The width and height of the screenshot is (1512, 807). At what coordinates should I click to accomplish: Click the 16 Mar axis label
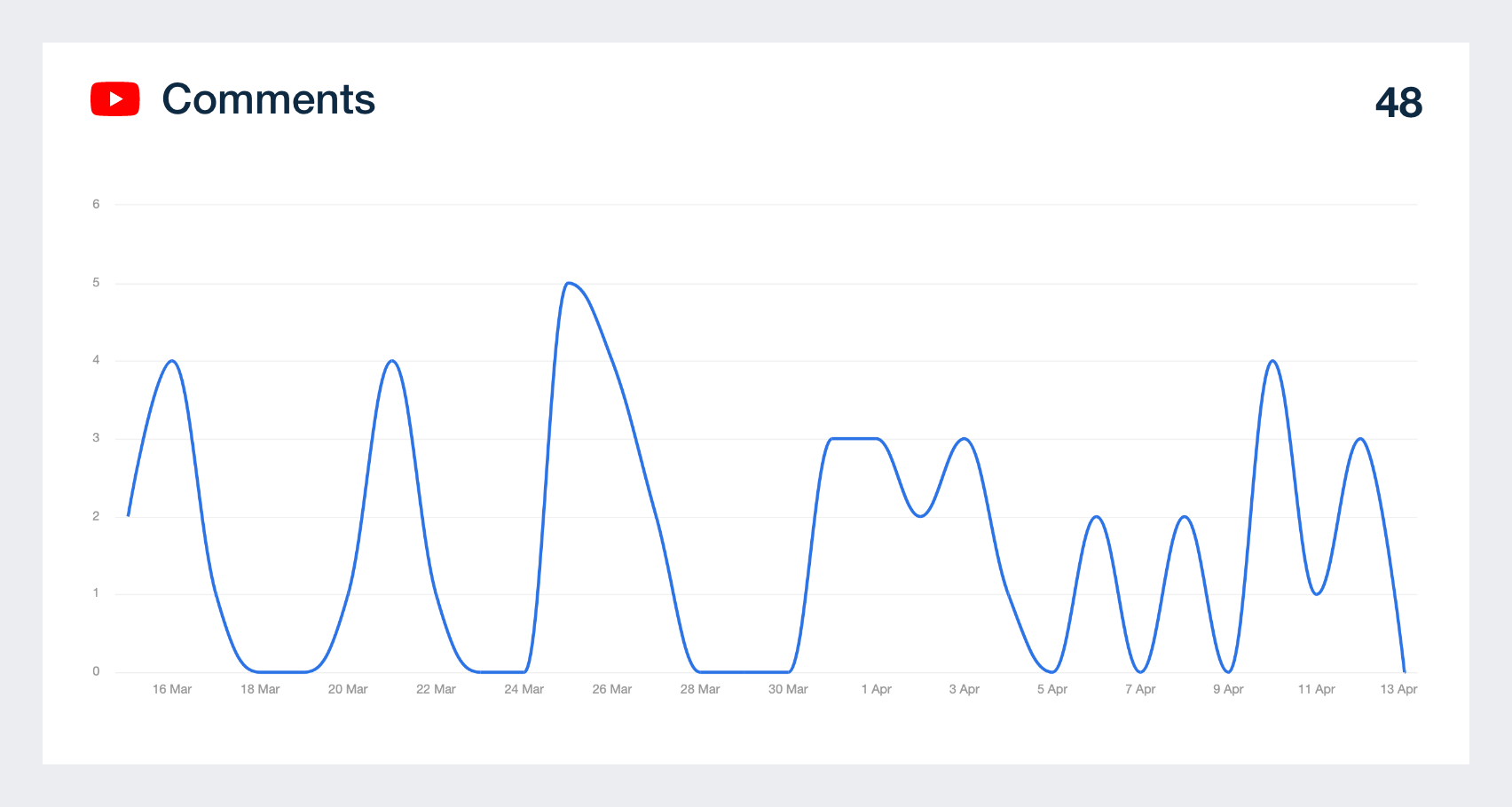coord(172,689)
